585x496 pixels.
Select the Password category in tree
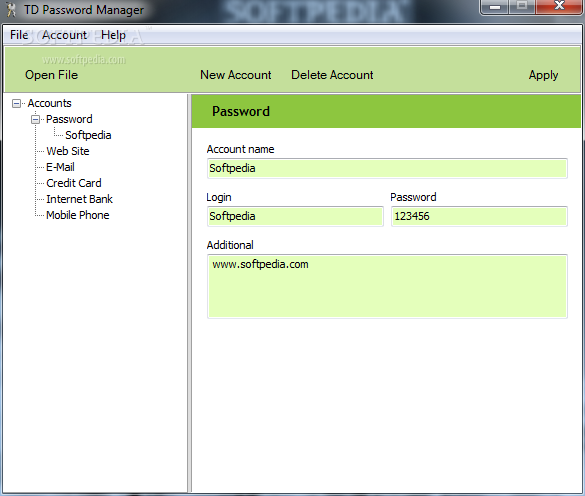pos(69,119)
